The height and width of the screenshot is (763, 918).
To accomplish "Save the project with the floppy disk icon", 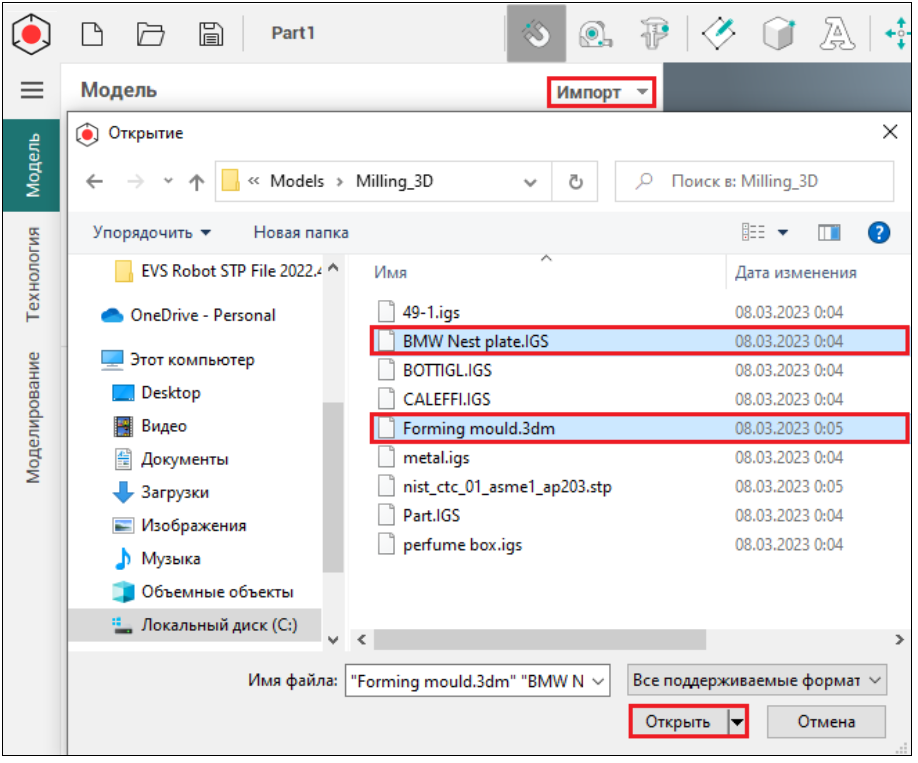I will click(x=210, y=34).
